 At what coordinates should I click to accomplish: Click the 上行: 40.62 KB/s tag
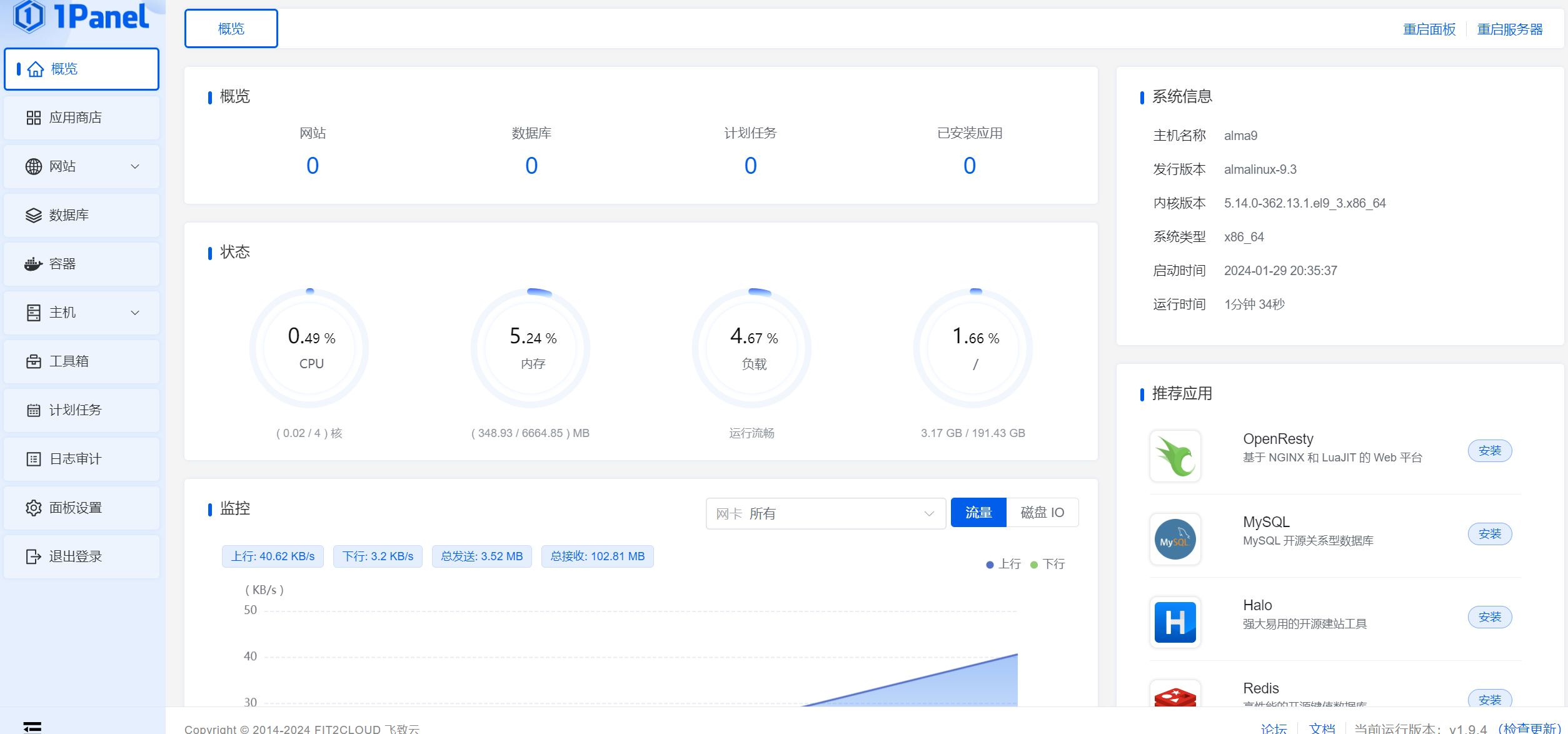click(x=273, y=556)
